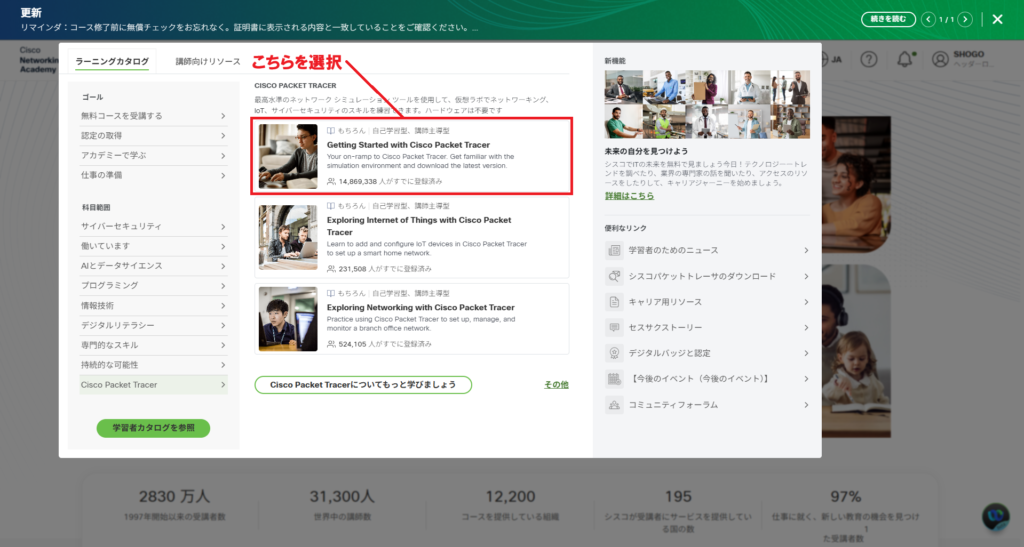Click the people icon beside コミュニティフォーラム
The image size is (1024, 547).
614,405
